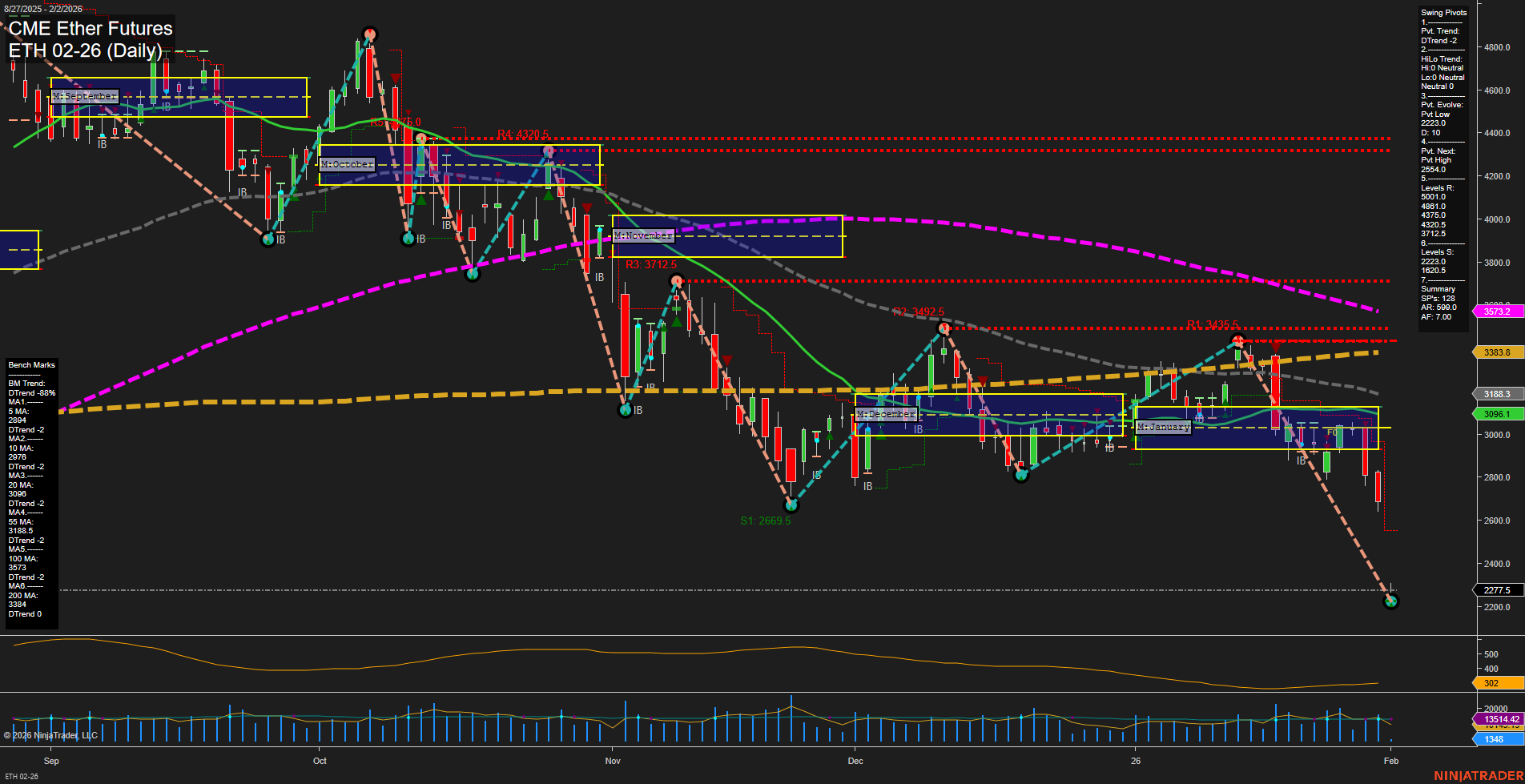1525x784 pixels.
Task: Click the M:September range box label
Action: tap(85, 95)
